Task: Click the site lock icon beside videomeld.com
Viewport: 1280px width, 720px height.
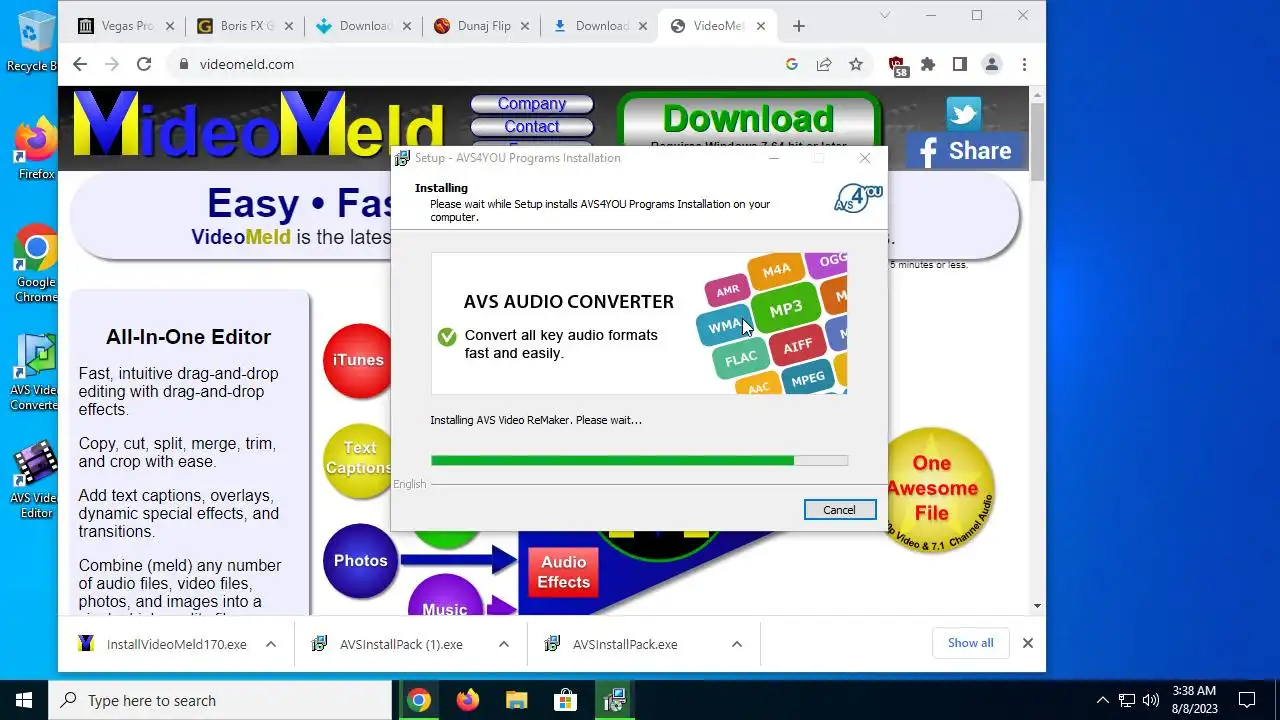Action: click(183, 64)
